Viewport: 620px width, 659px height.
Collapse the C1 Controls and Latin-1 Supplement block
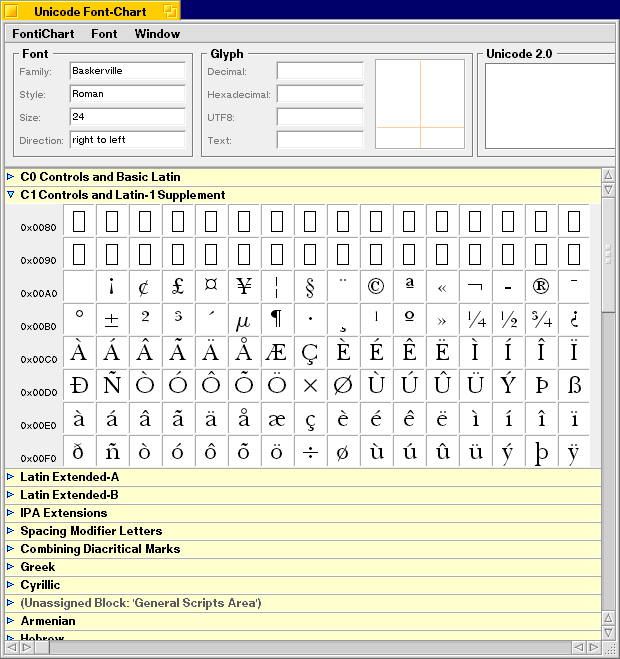click(11, 195)
